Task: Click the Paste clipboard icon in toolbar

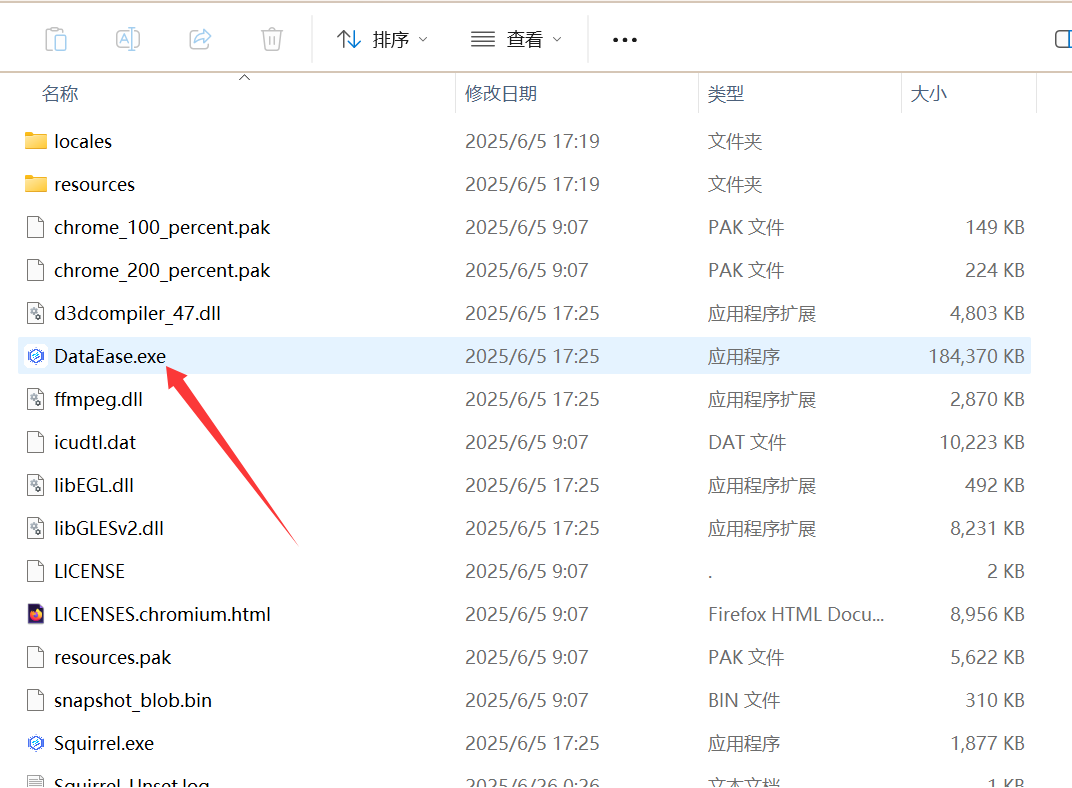Action: coord(56,39)
